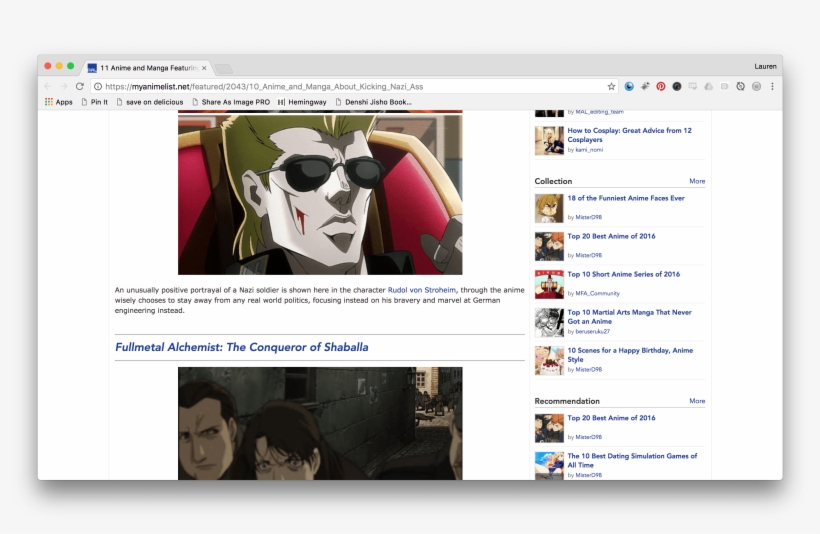Click the Funniest Anime Faces thumbnail
820x534 pixels.
point(549,208)
